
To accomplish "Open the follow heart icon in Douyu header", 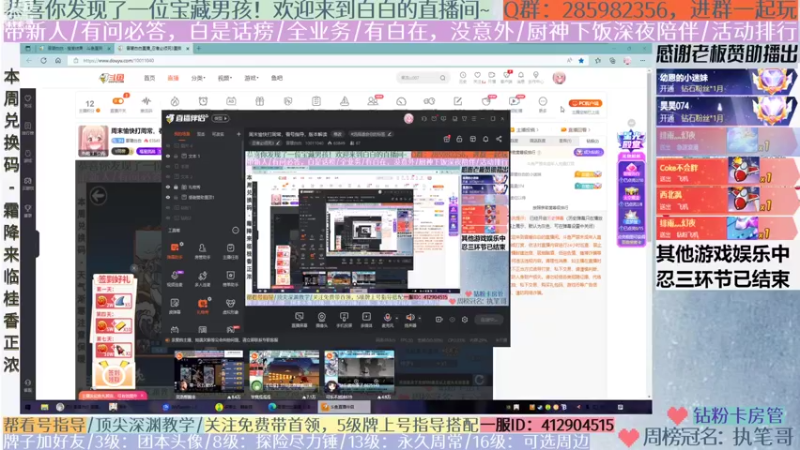I will pos(478,76).
